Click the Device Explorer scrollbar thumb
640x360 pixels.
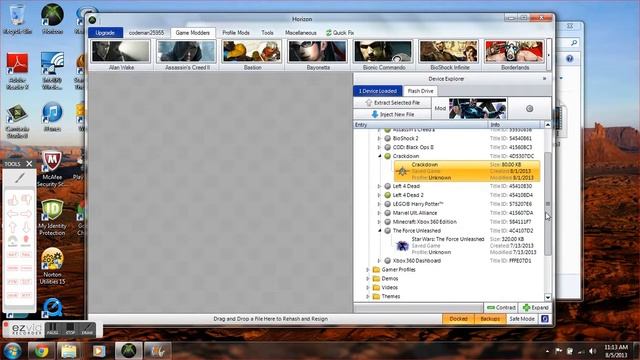pos(548,203)
